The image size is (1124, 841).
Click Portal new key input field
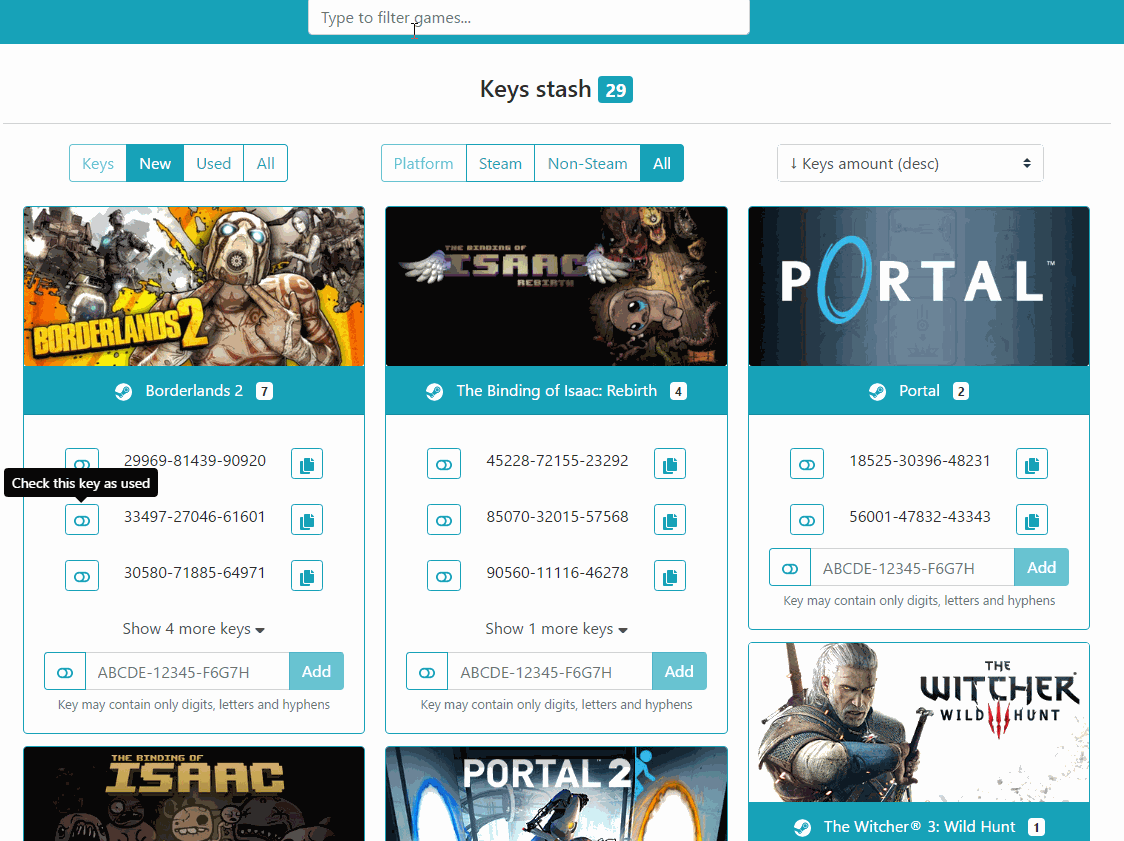913,568
